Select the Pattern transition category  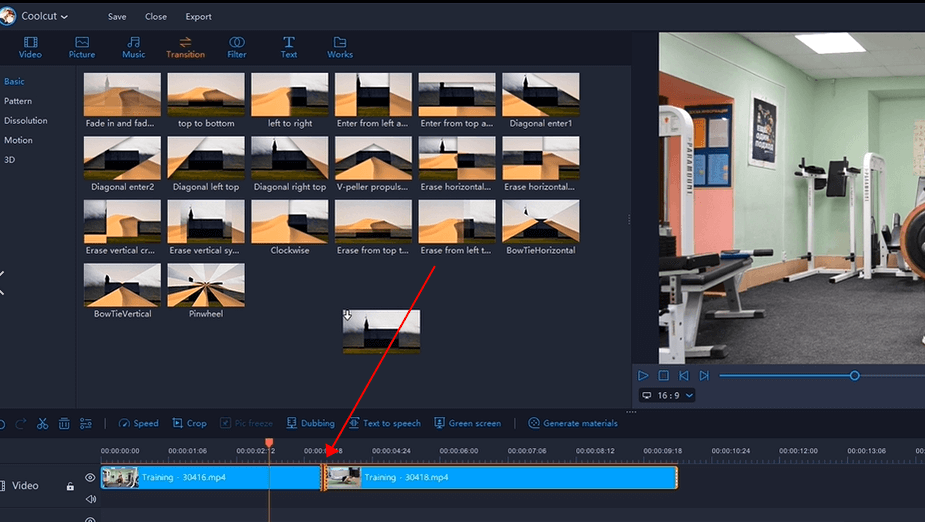(18, 101)
